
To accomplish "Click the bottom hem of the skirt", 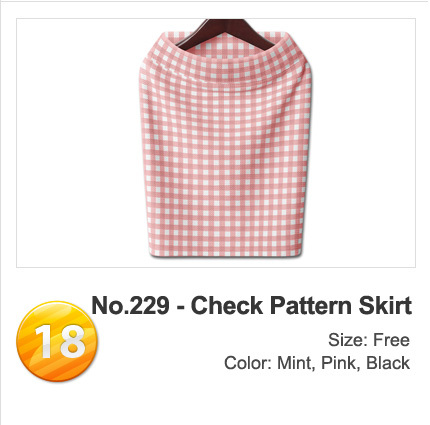I will click(x=226, y=251).
